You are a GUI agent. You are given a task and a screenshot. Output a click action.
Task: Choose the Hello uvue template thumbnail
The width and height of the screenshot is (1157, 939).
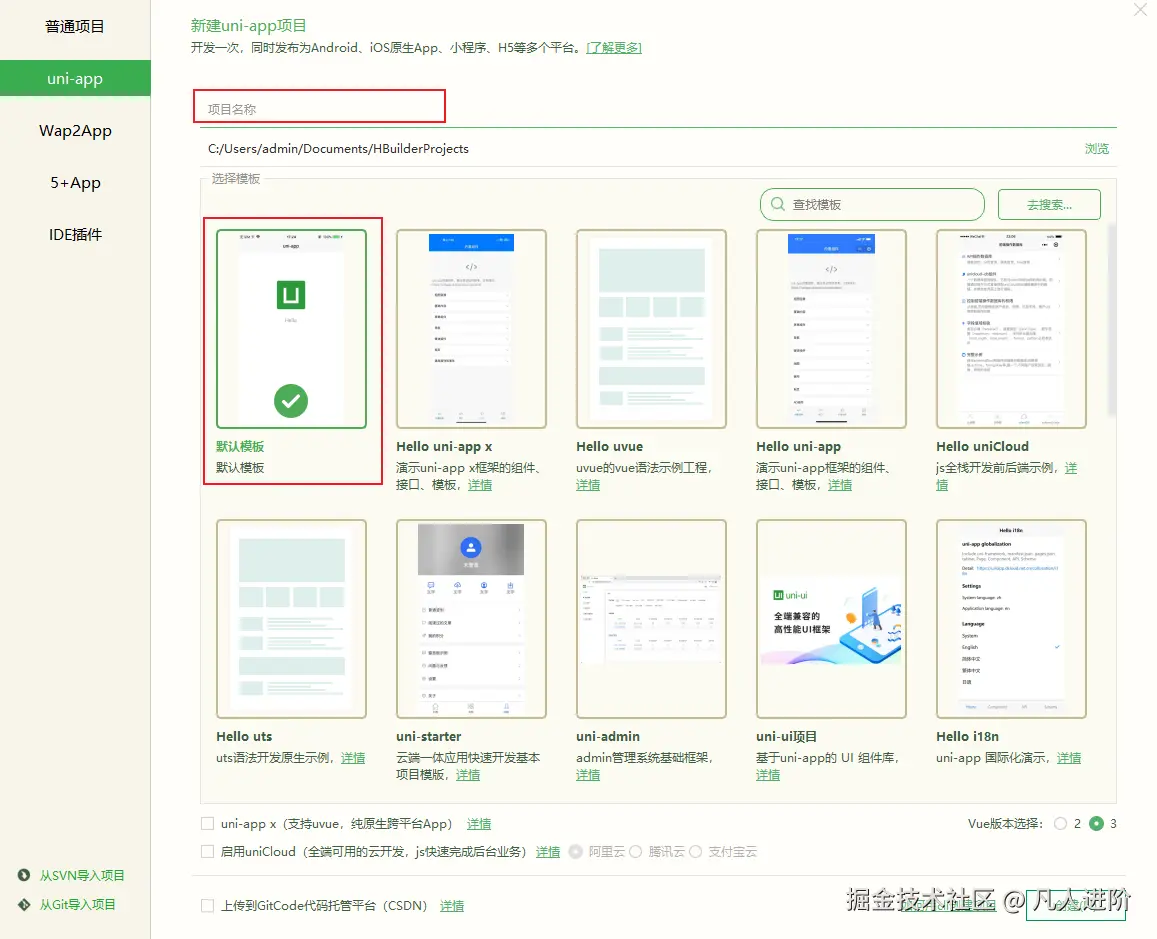[x=651, y=329]
